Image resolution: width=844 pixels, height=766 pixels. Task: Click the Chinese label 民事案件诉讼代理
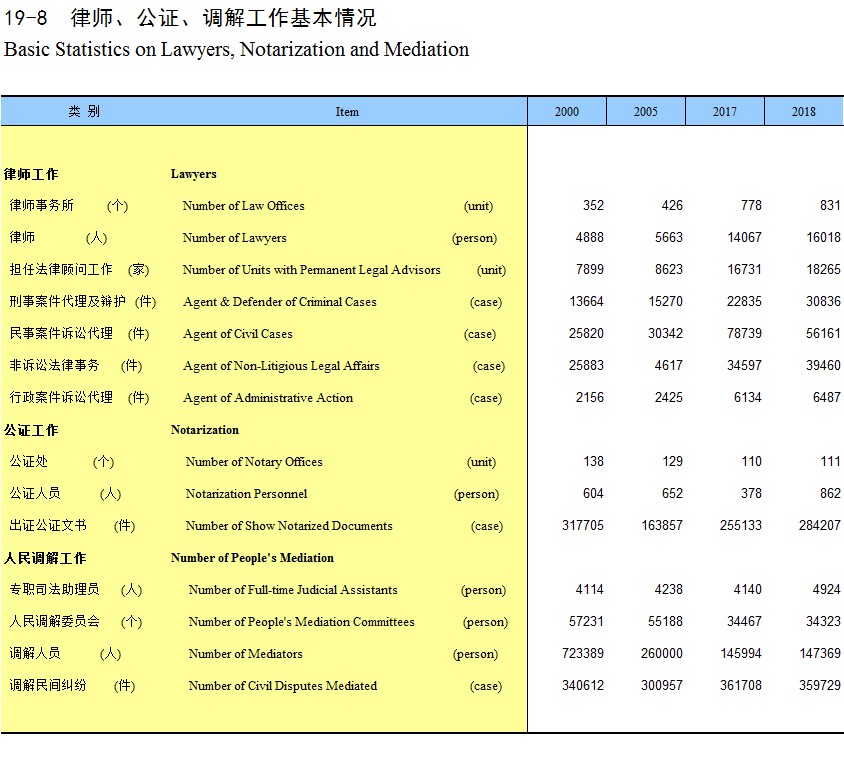tap(61, 333)
